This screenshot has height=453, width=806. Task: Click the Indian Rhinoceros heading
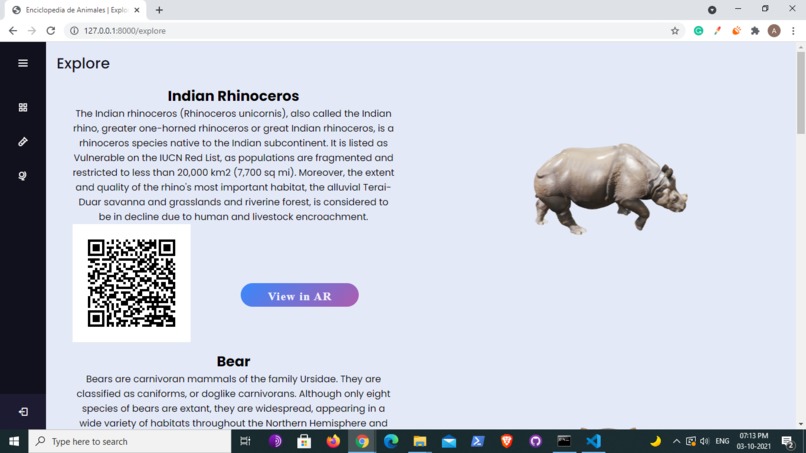233,96
